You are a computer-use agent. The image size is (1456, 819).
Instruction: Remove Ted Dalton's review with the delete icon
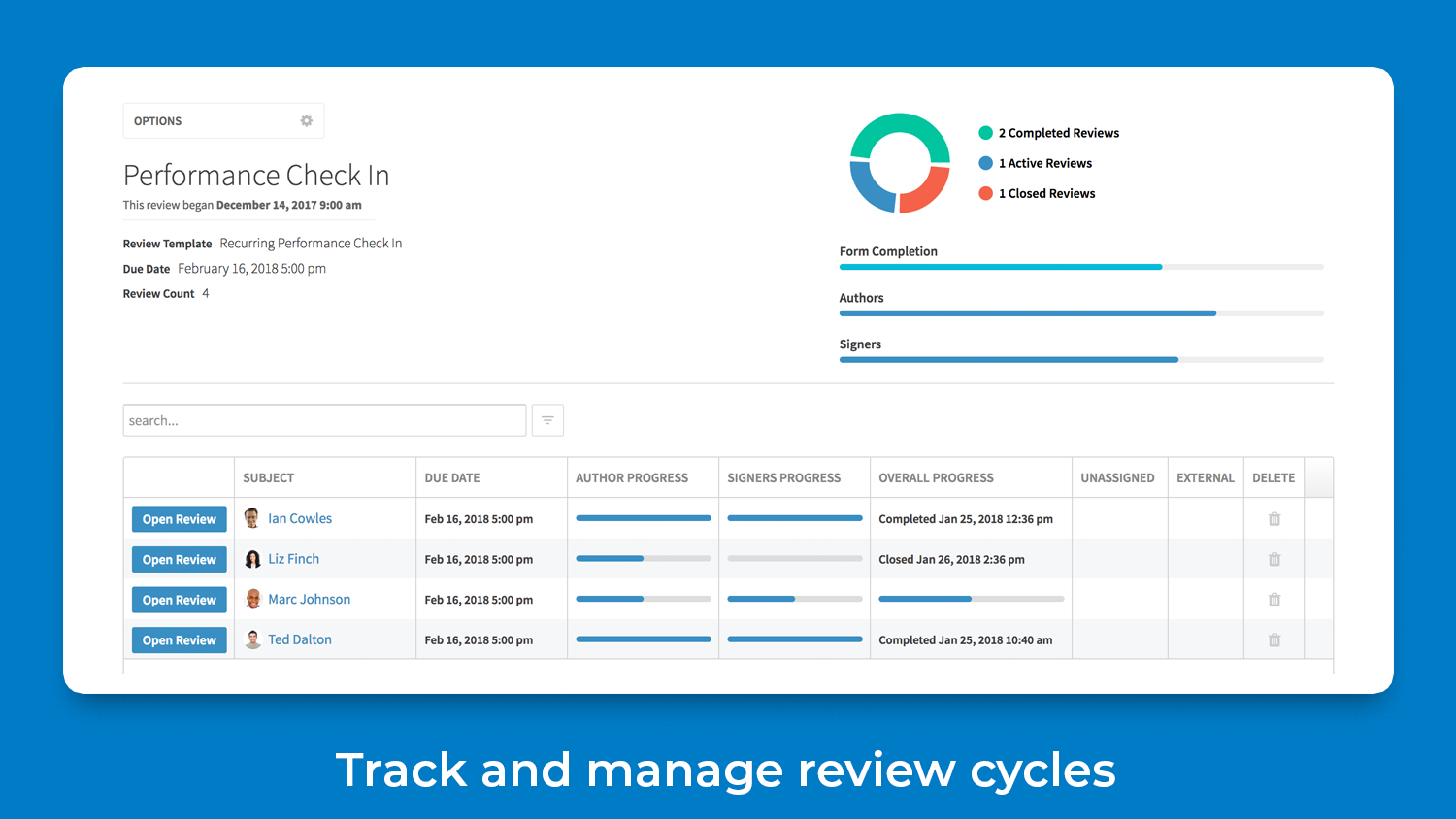(1274, 639)
